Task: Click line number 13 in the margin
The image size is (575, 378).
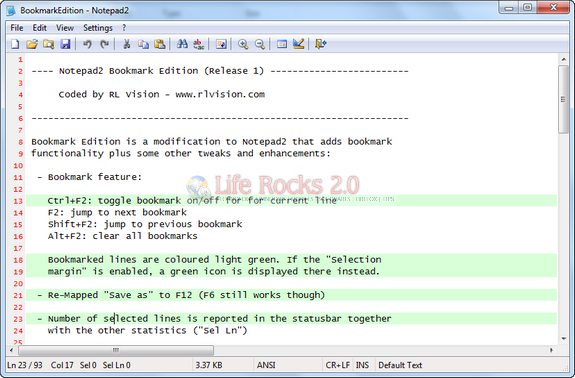Action: tap(18, 201)
